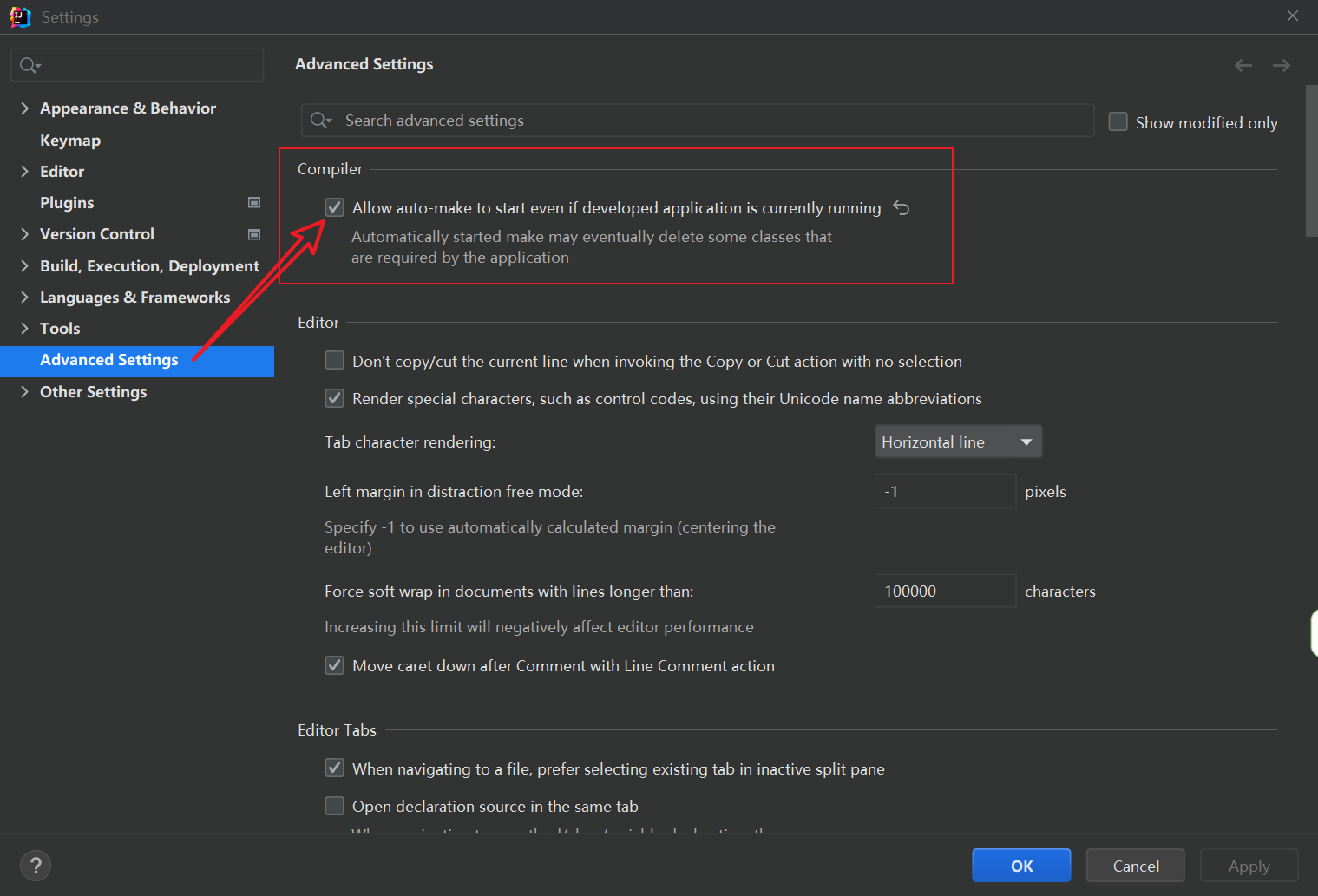1318x896 pixels.
Task: Click the forward navigation arrow
Action: 1281,66
